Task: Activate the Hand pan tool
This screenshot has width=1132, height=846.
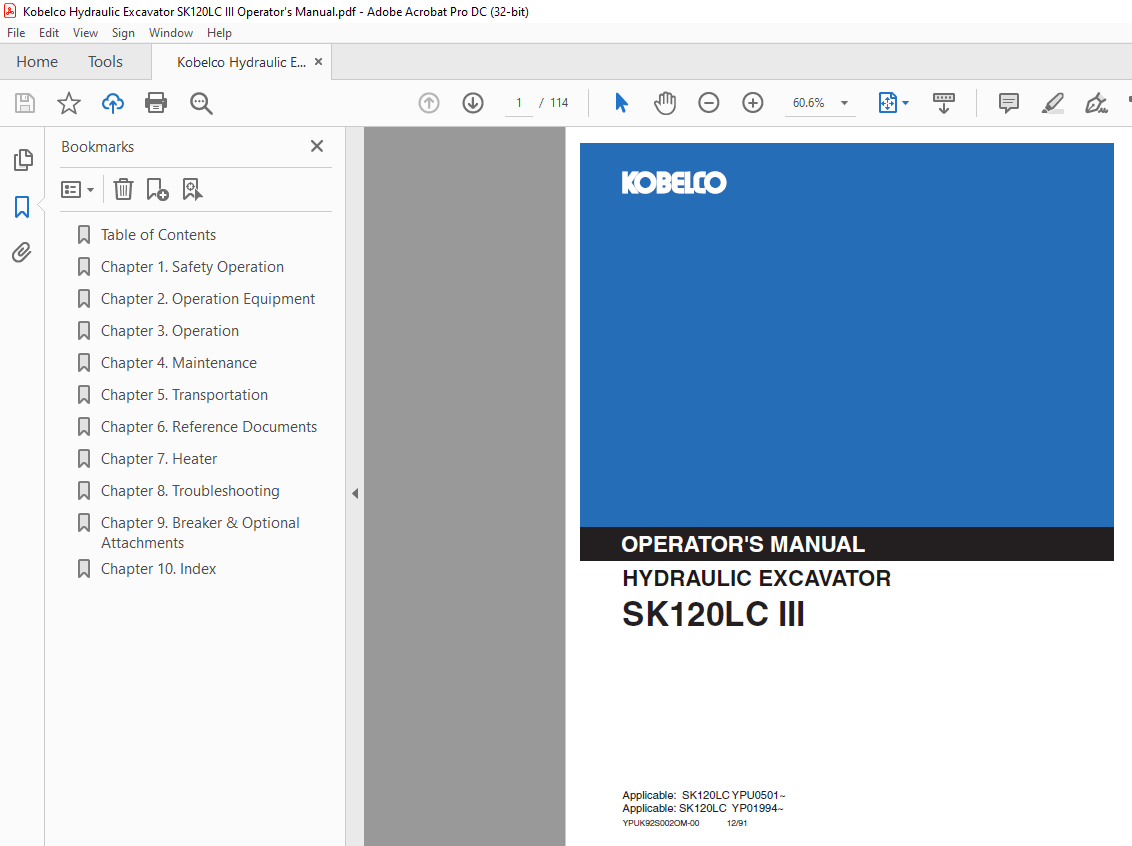Action: click(665, 103)
